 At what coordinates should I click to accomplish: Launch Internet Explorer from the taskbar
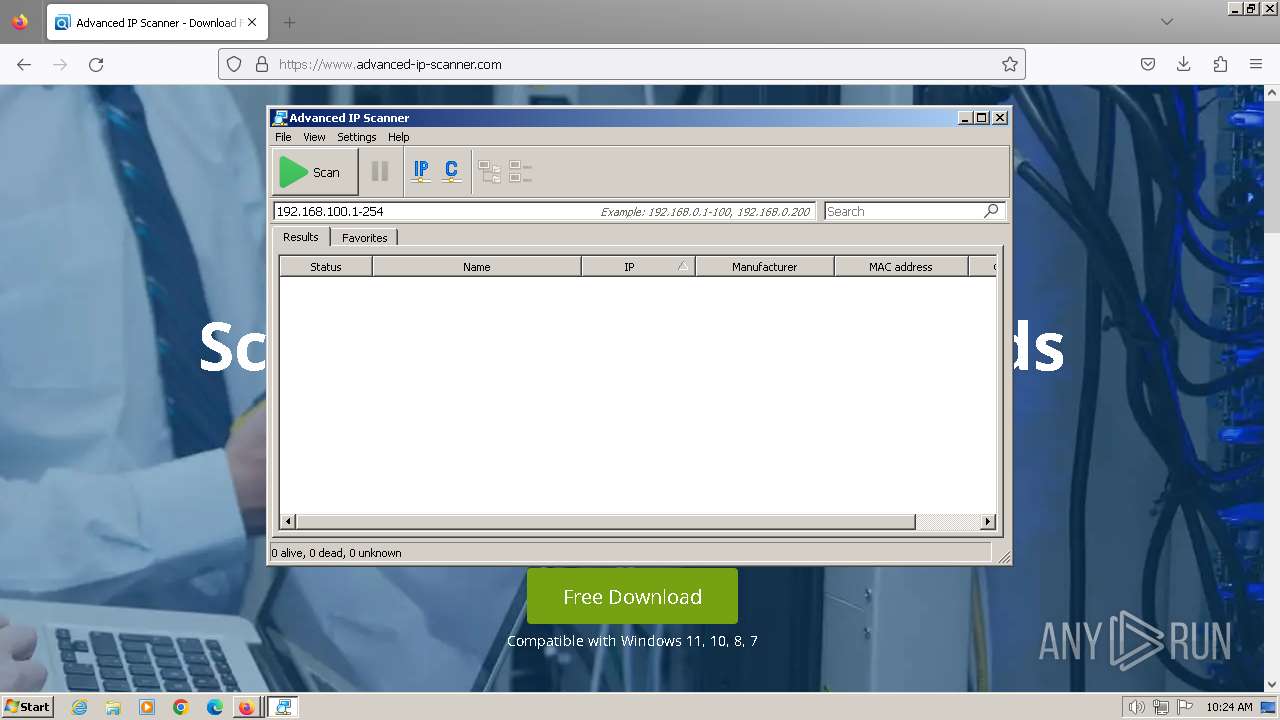click(x=79, y=707)
